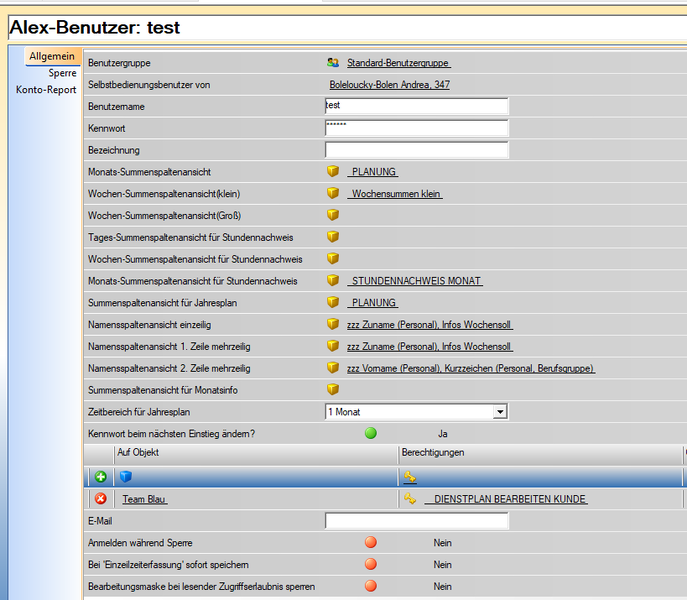Click cube icon next to Wochensummen klein

click(333, 194)
